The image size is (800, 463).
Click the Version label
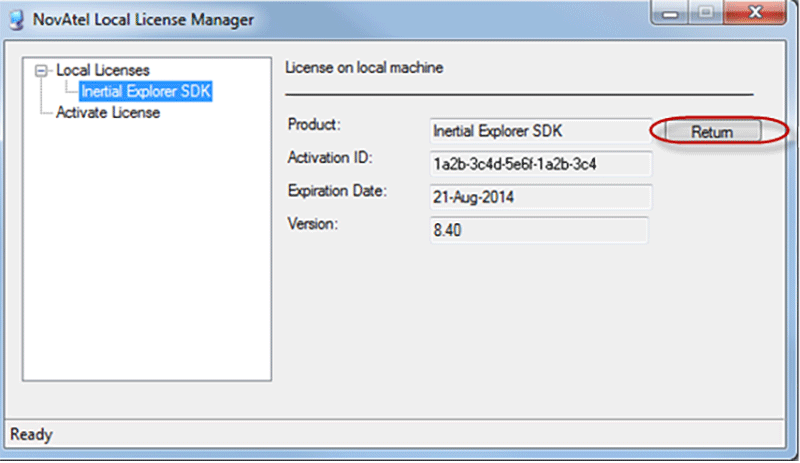click(x=313, y=224)
